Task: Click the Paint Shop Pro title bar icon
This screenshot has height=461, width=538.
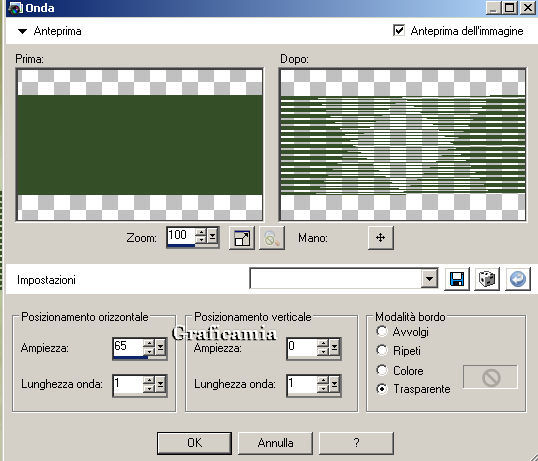Action: [x=14, y=8]
